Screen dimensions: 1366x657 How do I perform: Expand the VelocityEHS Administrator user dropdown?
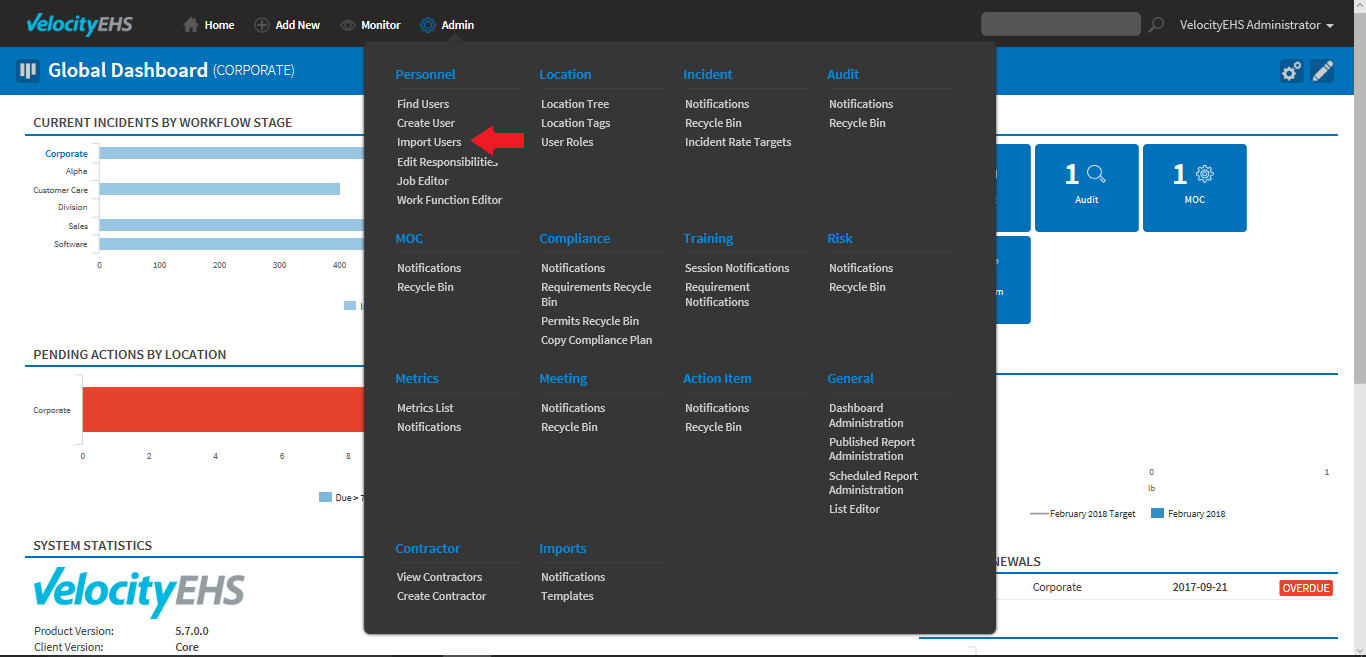coord(1256,25)
